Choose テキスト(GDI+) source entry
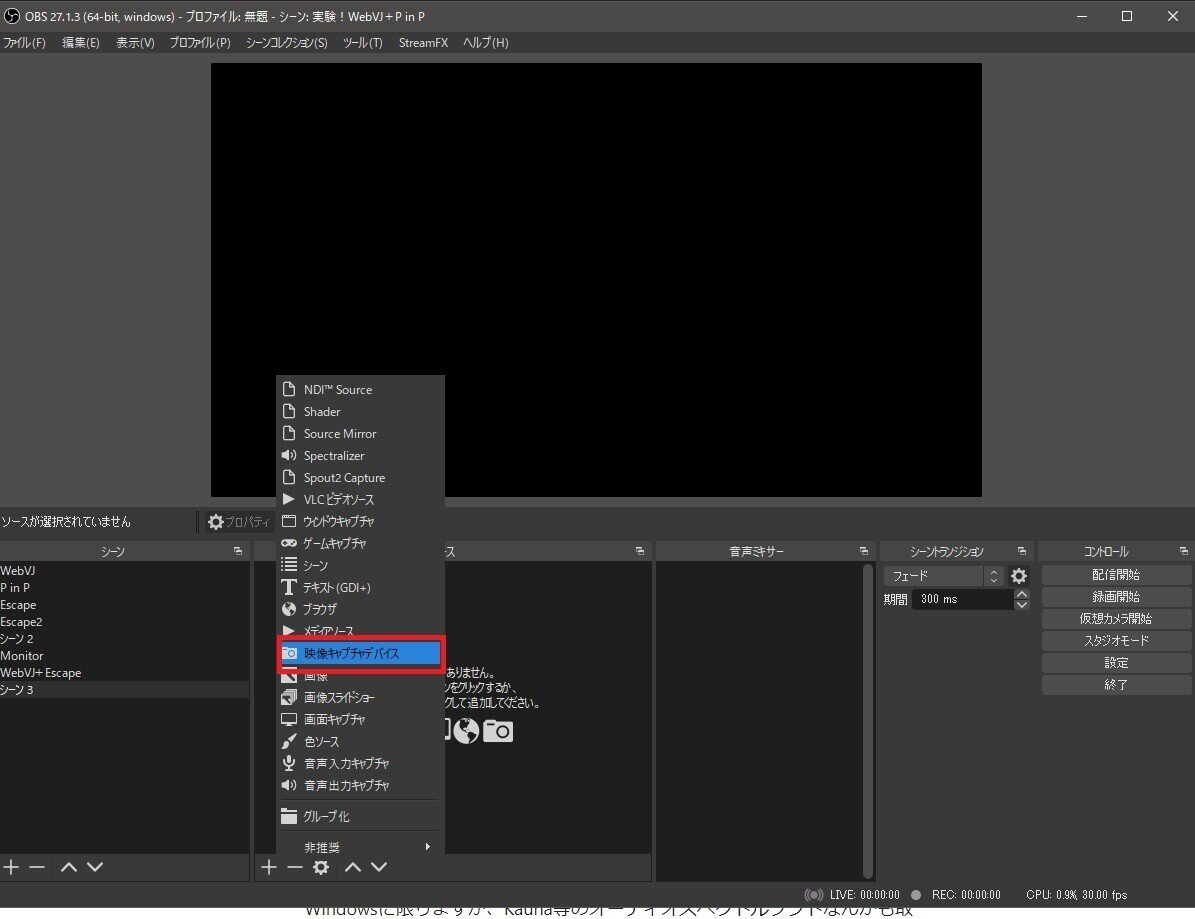 tap(360, 588)
